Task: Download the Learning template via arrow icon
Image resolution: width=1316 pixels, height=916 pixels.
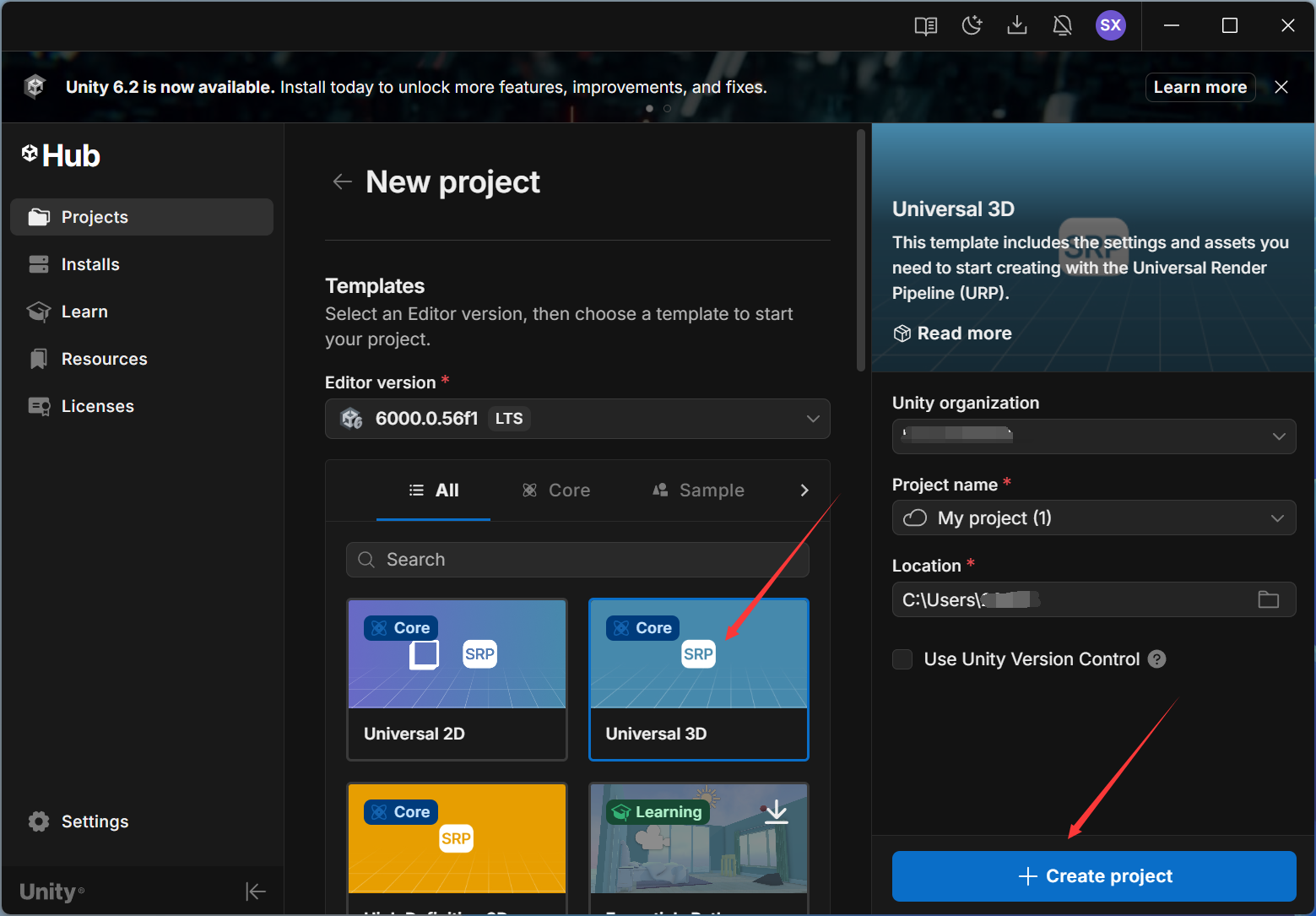Action: (776, 812)
